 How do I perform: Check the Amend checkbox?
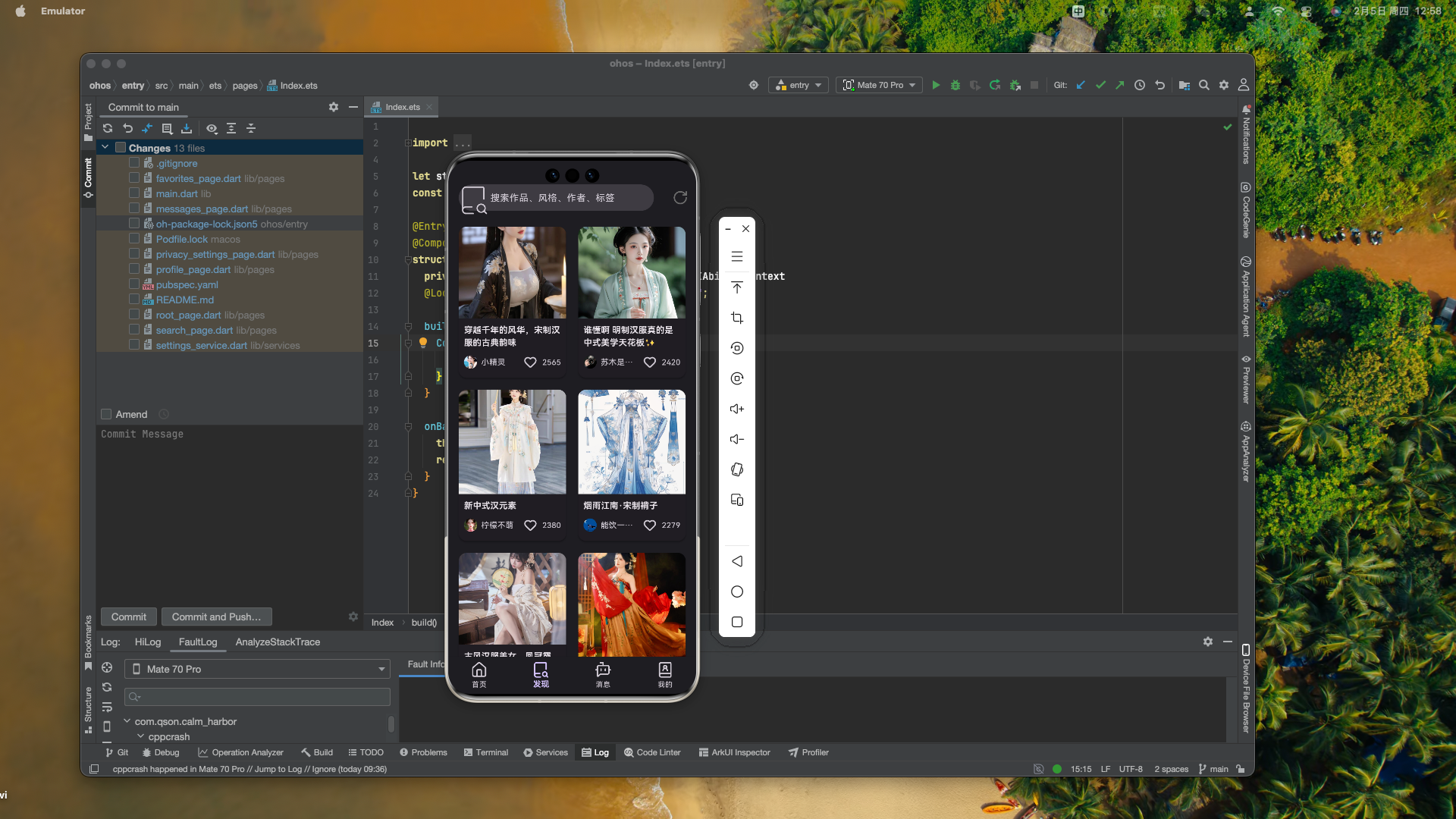[x=107, y=414]
